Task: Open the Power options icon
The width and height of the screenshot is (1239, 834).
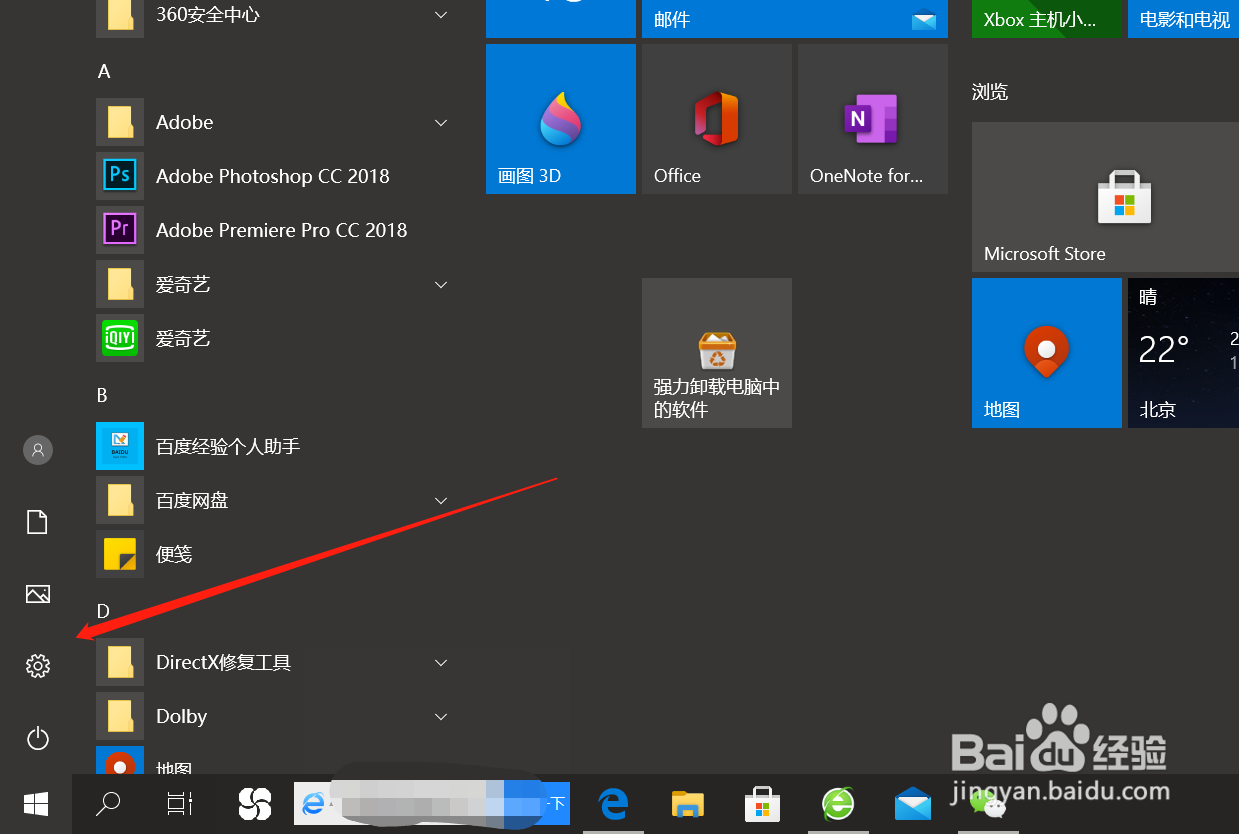Action: 37,739
